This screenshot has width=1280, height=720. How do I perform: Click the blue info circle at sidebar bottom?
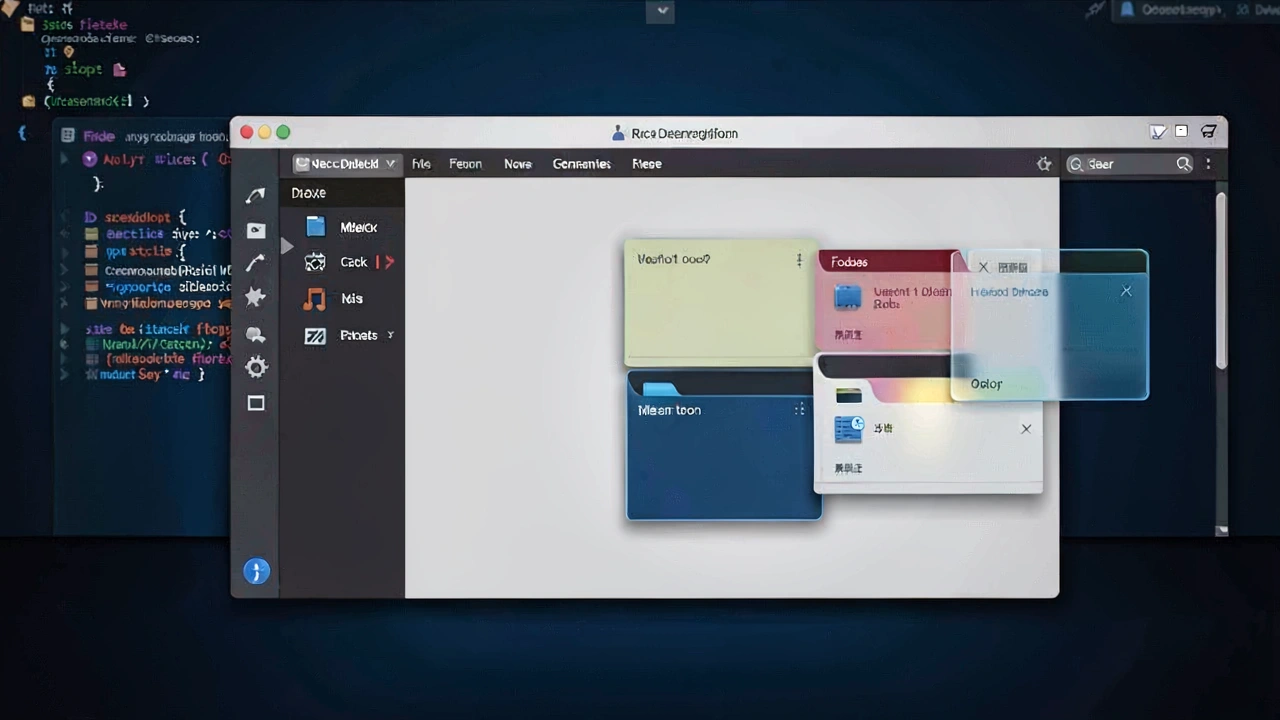coord(257,571)
